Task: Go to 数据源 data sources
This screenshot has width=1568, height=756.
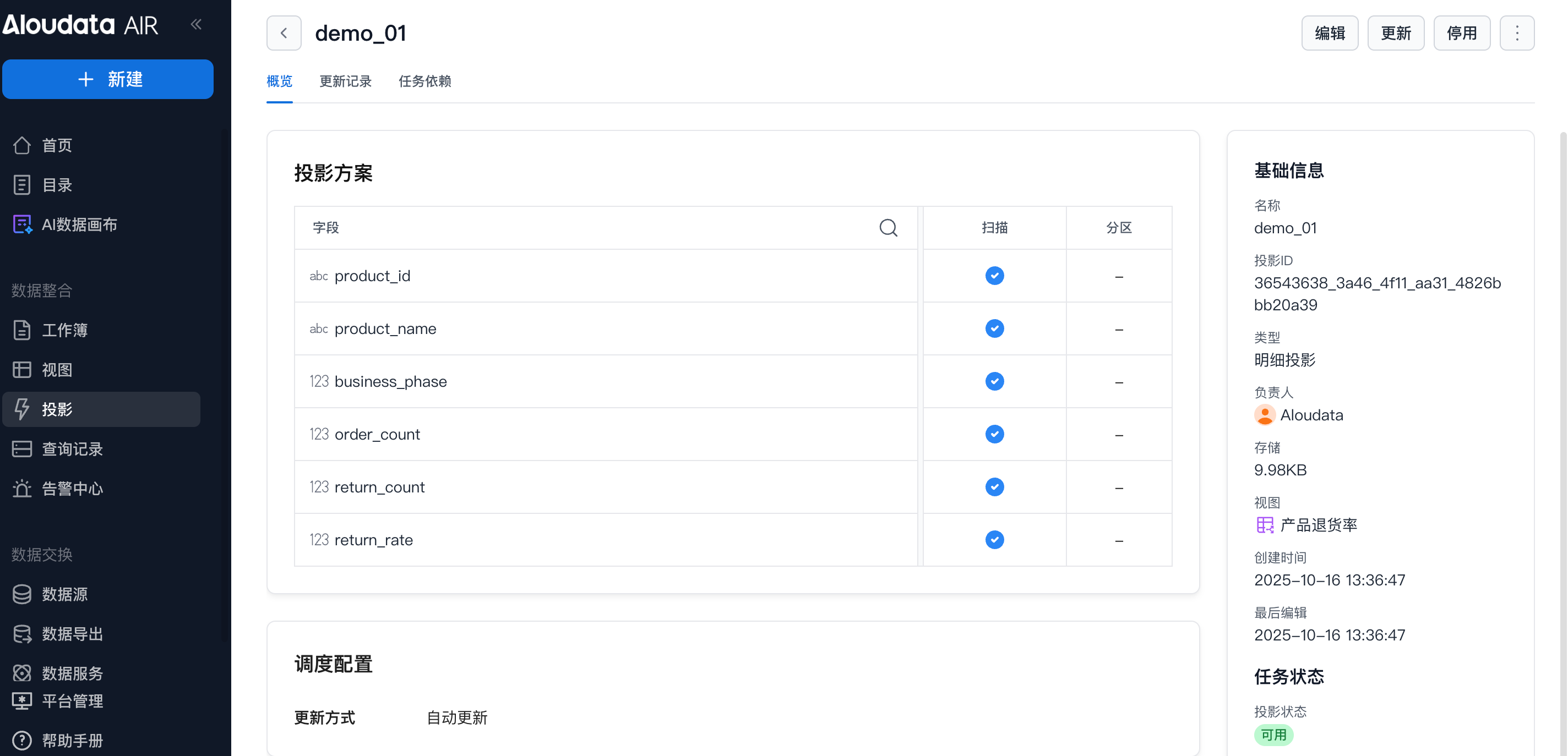Action: click(64, 594)
